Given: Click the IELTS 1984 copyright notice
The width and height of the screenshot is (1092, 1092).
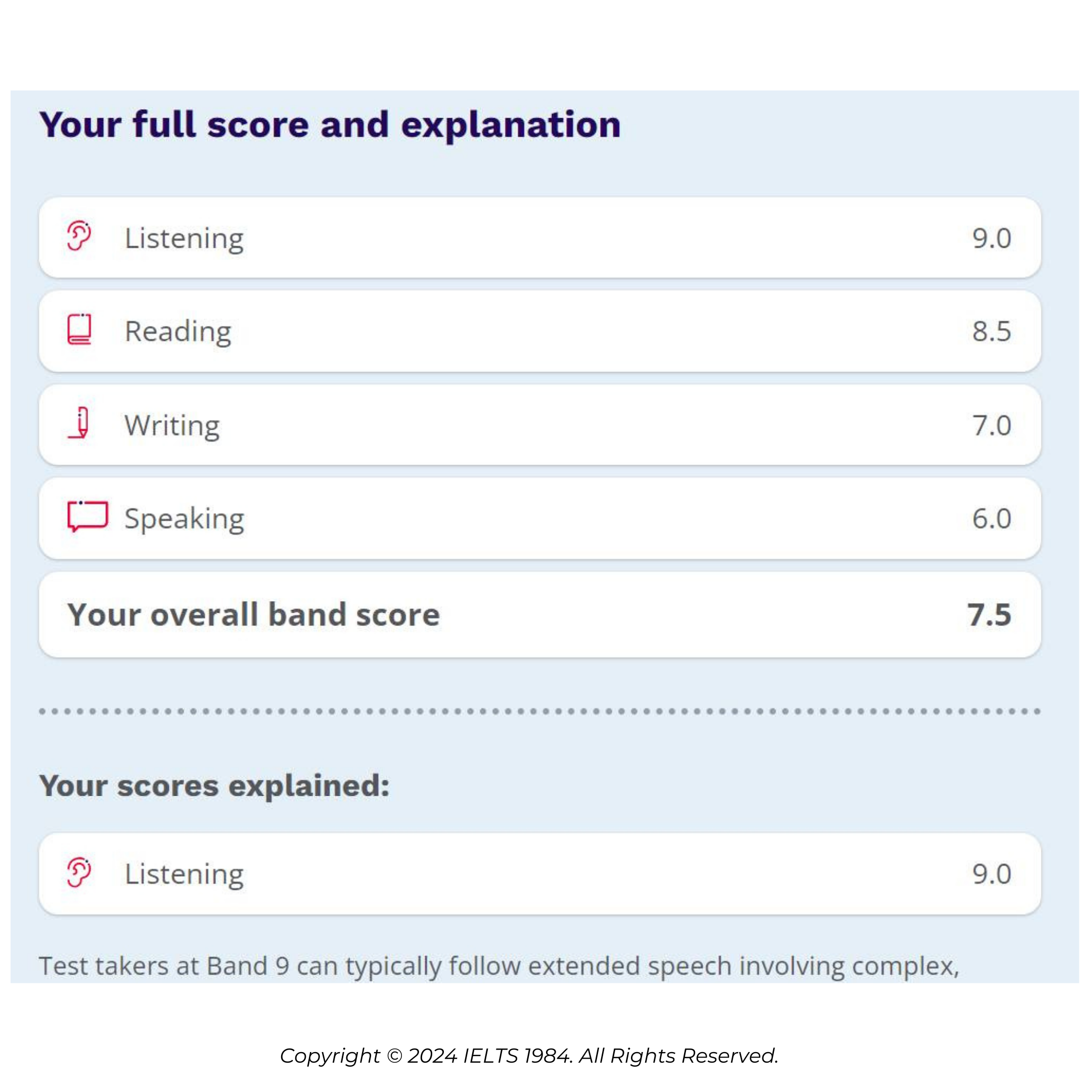Looking at the screenshot, I should [x=529, y=1055].
